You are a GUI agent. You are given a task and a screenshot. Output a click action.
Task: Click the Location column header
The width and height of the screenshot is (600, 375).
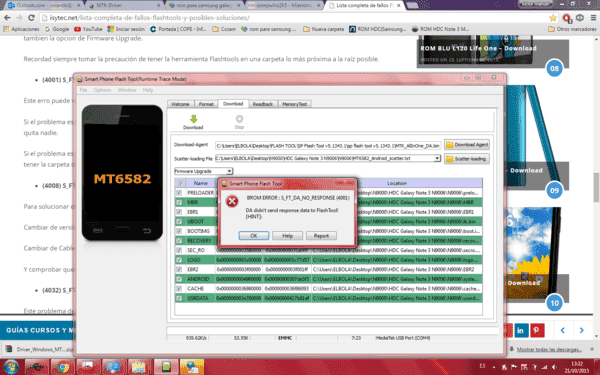397,183
